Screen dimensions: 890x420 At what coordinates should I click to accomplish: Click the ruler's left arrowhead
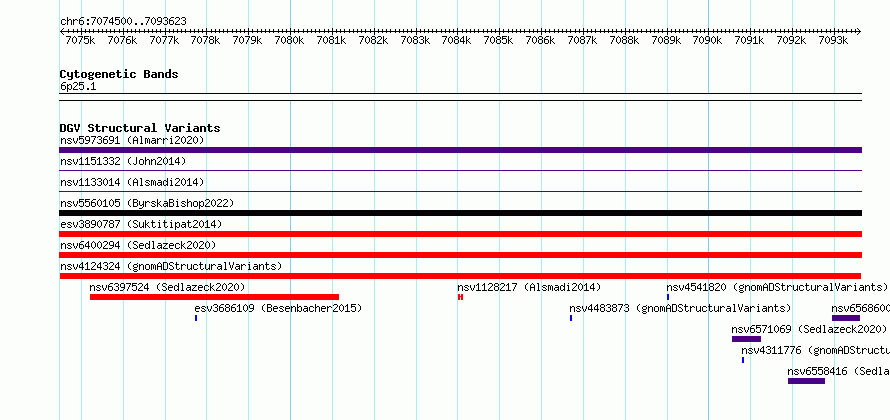click(x=62, y=31)
